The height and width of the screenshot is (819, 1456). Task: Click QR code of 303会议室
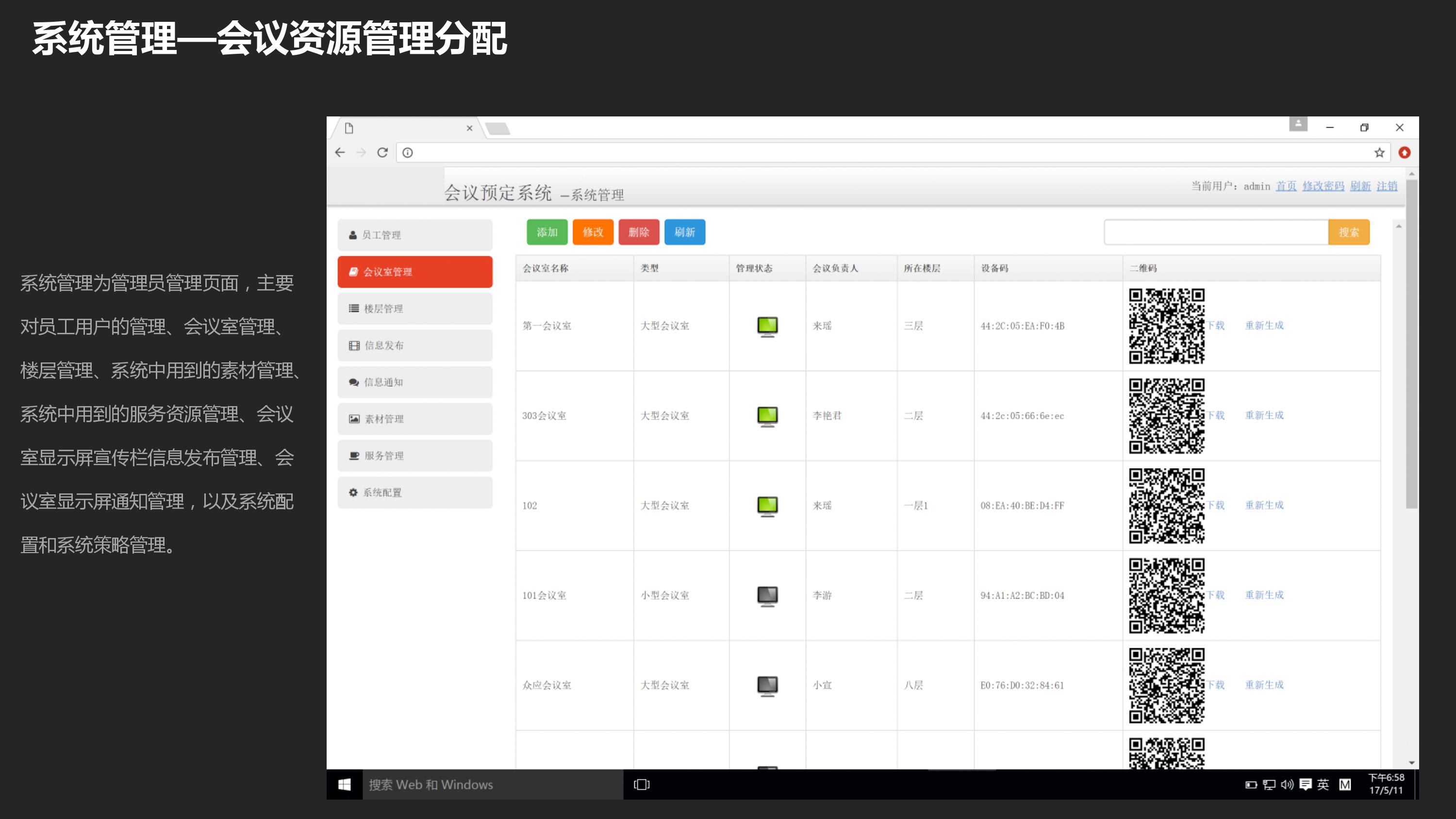(x=1167, y=416)
